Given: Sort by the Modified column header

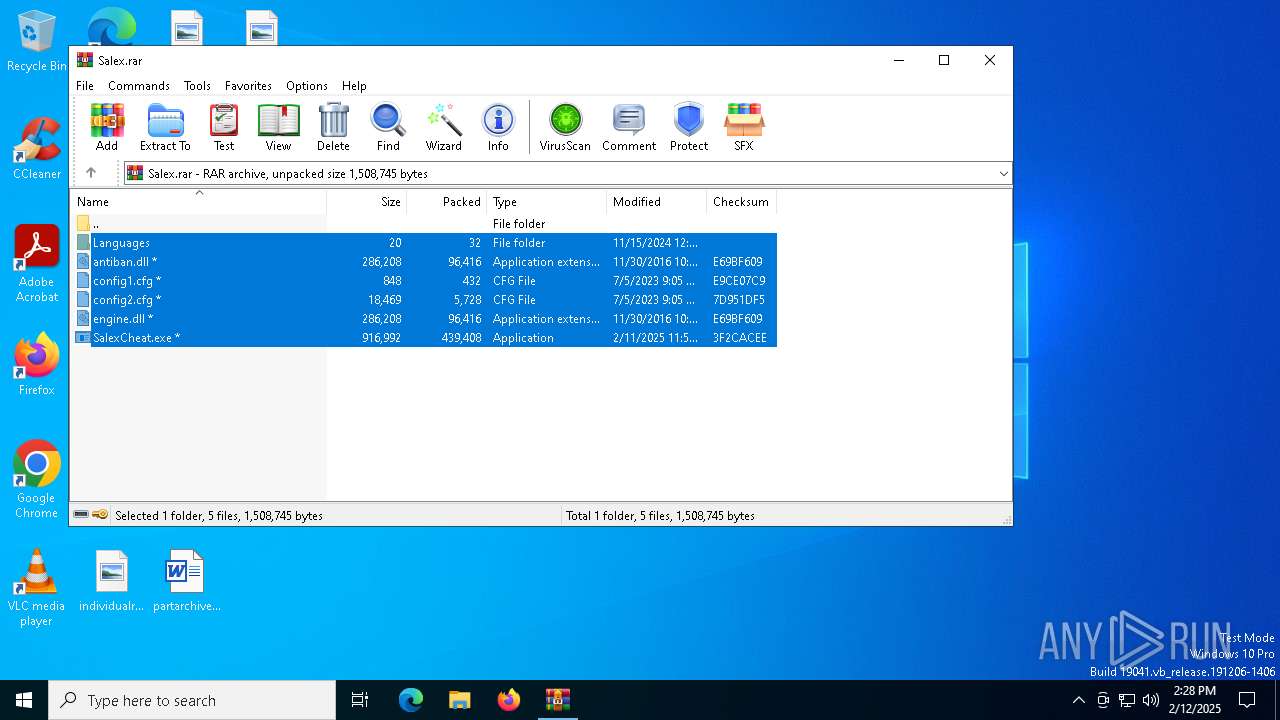Looking at the screenshot, I should [656, 202].
